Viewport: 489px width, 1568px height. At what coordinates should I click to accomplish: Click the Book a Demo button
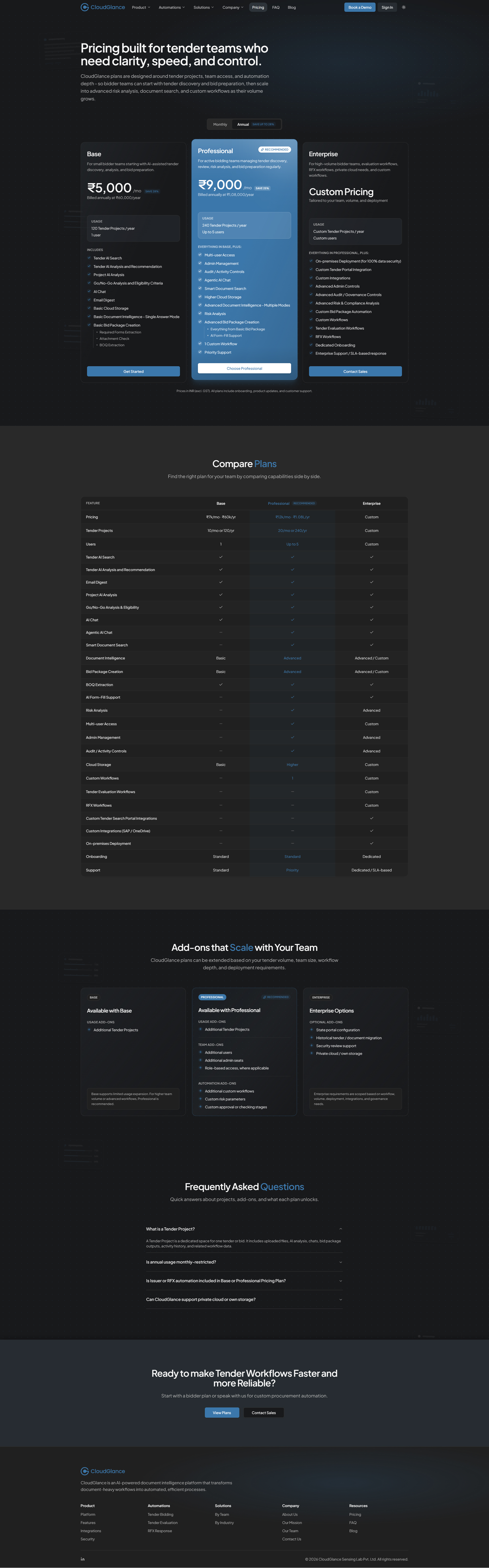click(360, 7)
